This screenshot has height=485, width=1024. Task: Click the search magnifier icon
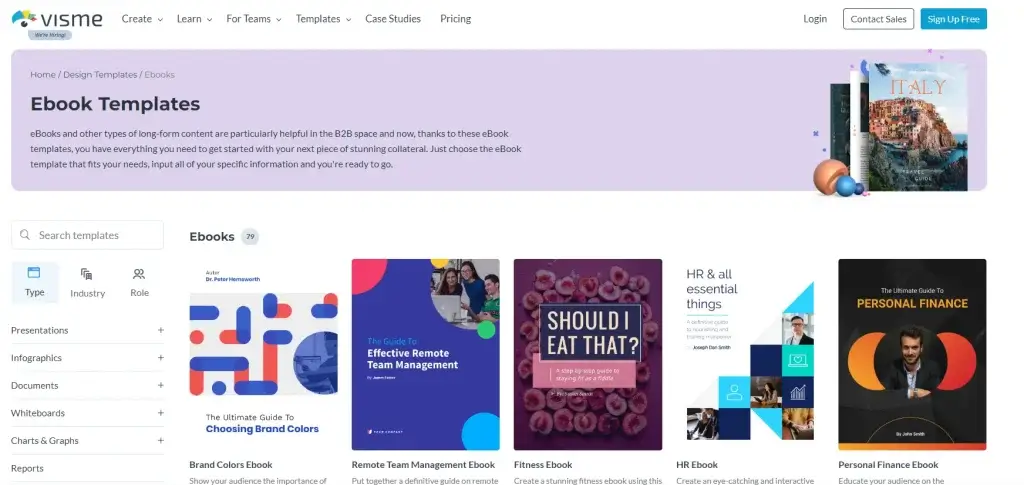pyautogui.click(x=25, y=235)
